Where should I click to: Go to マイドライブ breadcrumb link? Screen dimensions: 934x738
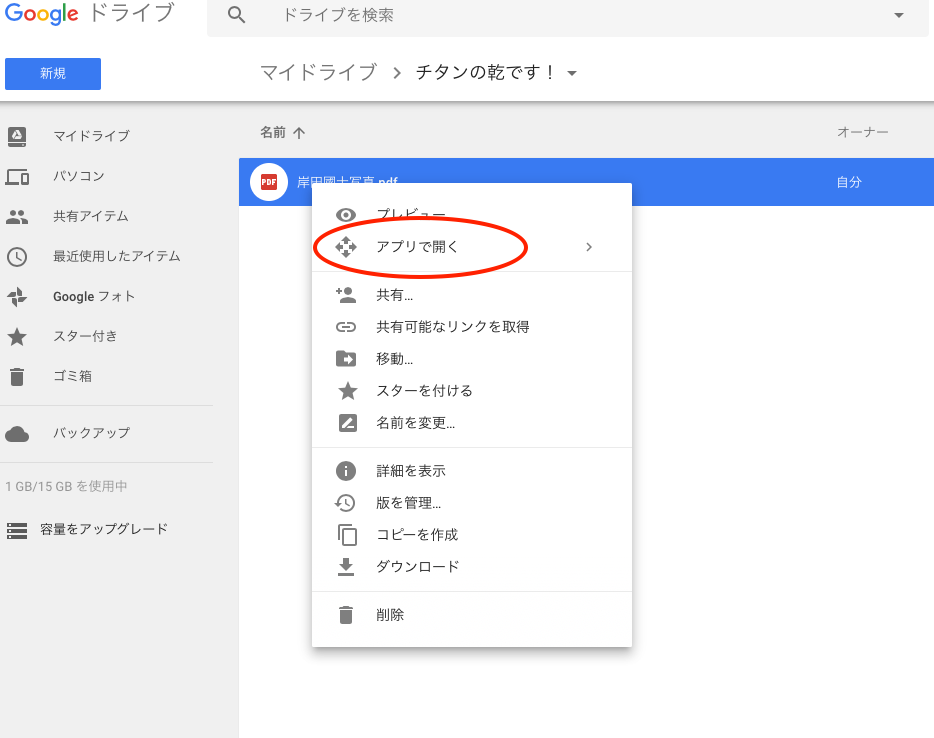click(x=318, y=73)
